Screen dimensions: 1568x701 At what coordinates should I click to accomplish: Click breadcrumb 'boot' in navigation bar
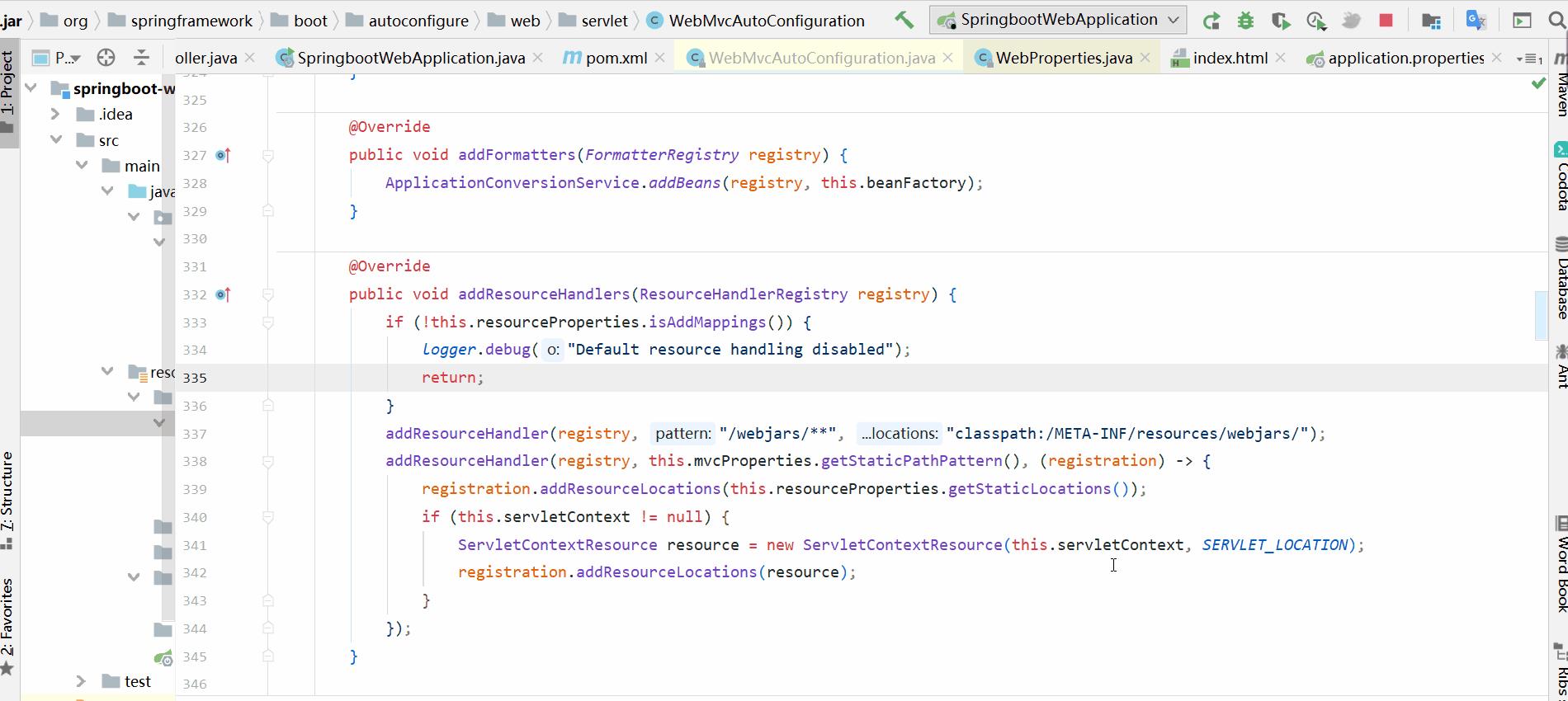pyautogui.click(x=310, y=21)
